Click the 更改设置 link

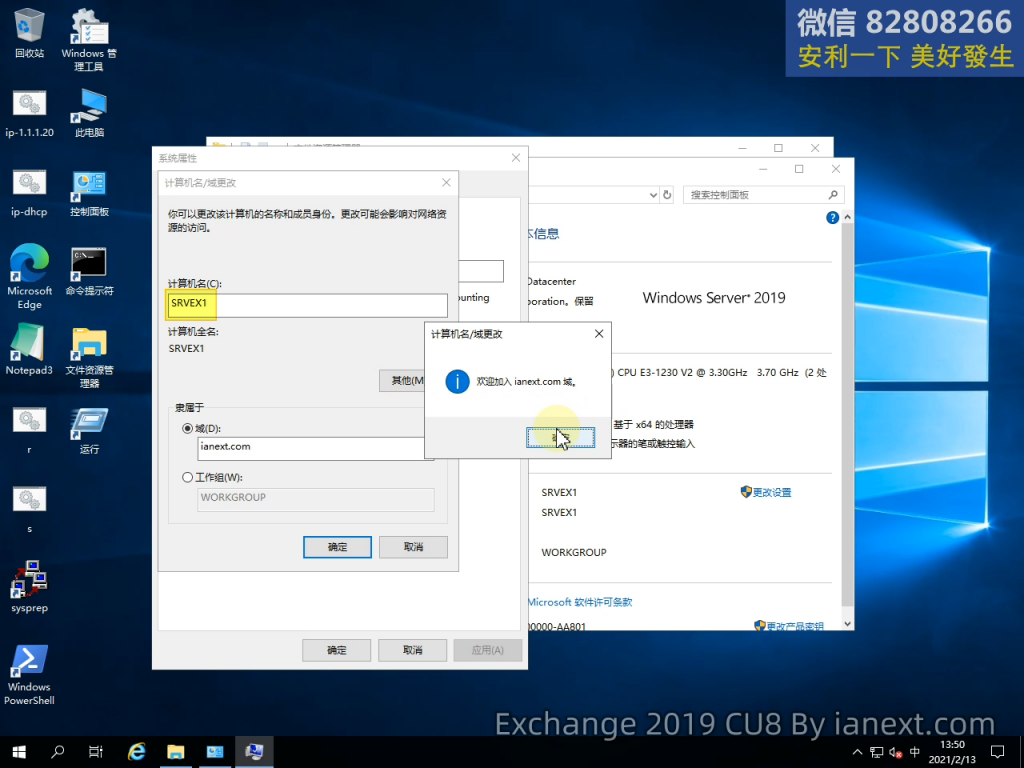771,492
